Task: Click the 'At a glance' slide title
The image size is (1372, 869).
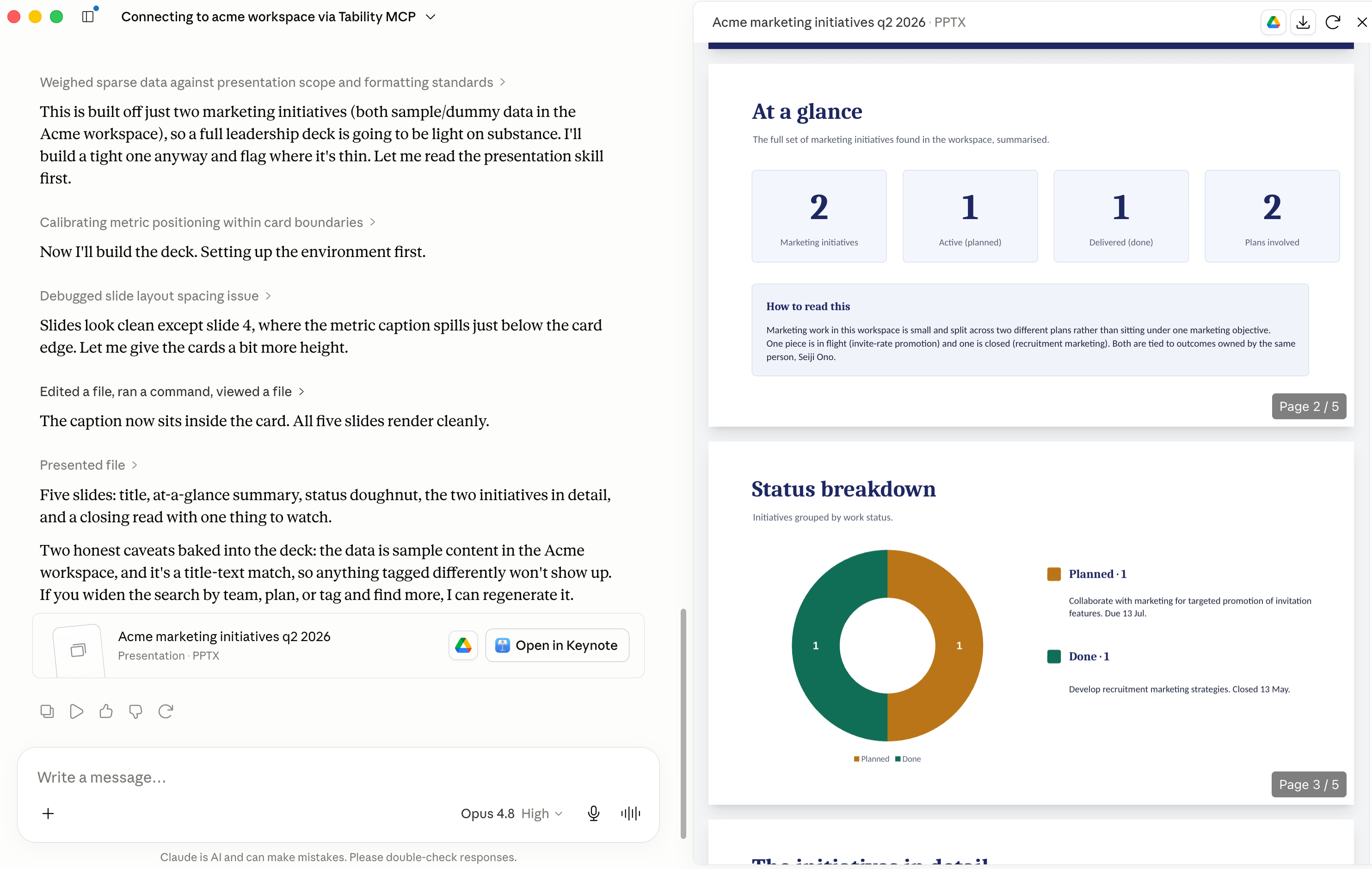Action: coord(807,111)
